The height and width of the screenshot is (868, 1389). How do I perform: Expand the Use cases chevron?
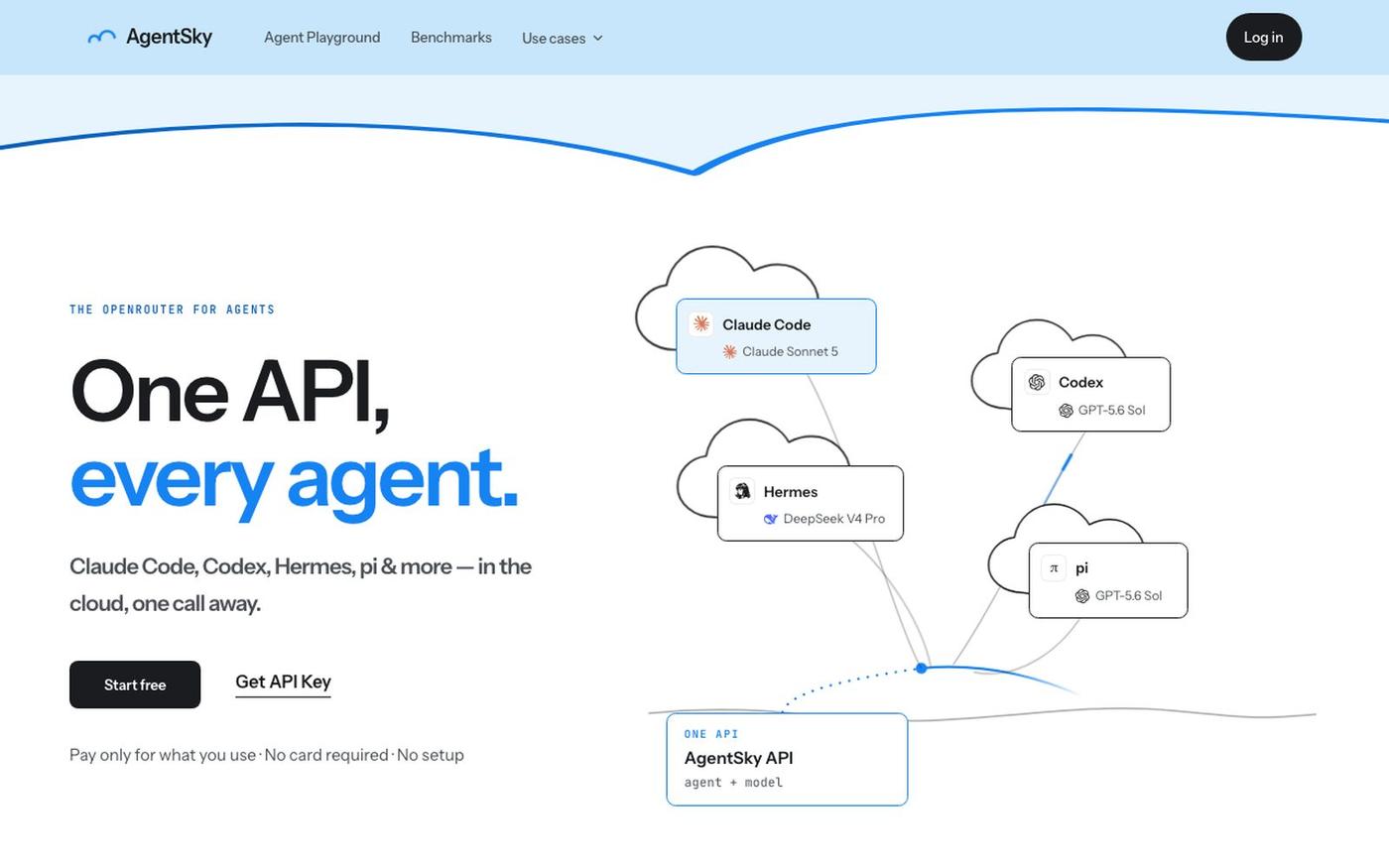598,38
